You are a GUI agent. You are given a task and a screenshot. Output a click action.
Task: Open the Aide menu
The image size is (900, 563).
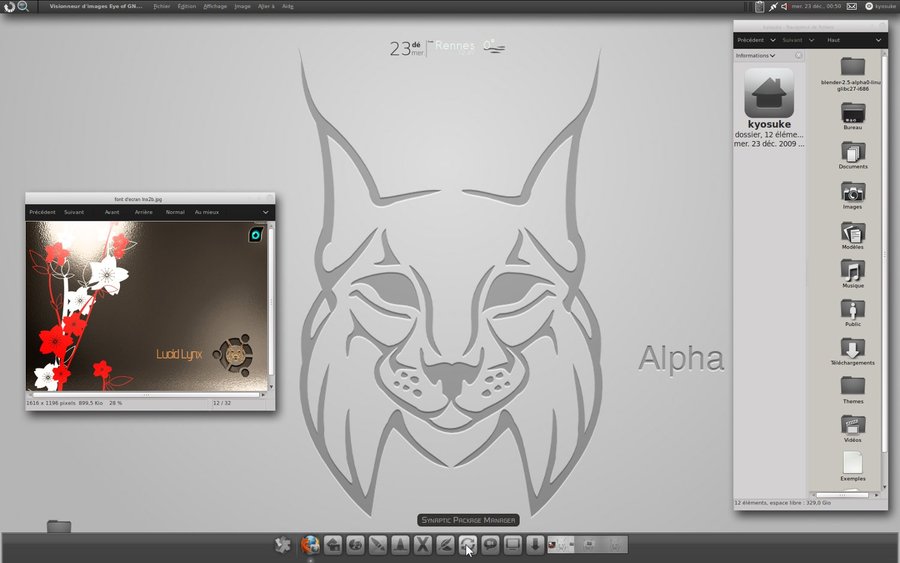click(x=288, y=6)
